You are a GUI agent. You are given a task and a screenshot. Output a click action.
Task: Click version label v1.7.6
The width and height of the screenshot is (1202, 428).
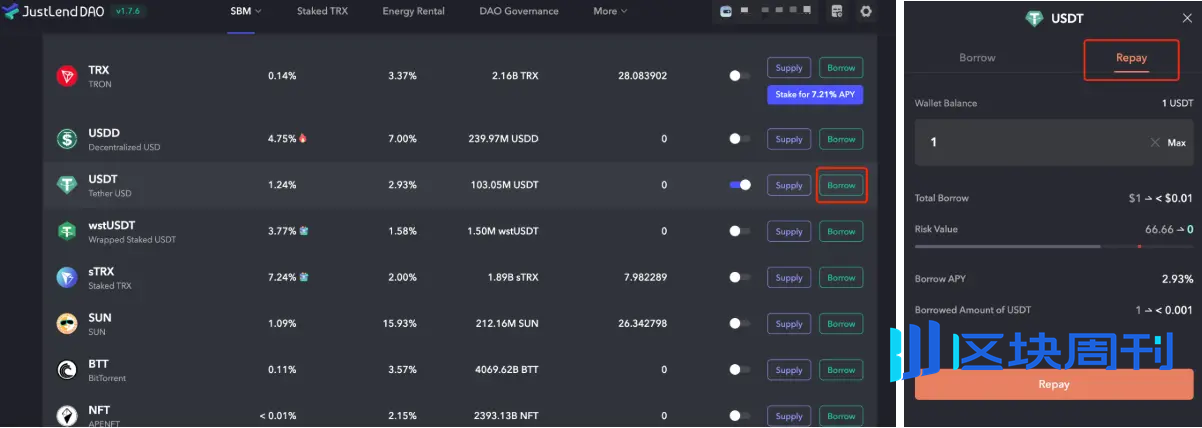point(126,12)
